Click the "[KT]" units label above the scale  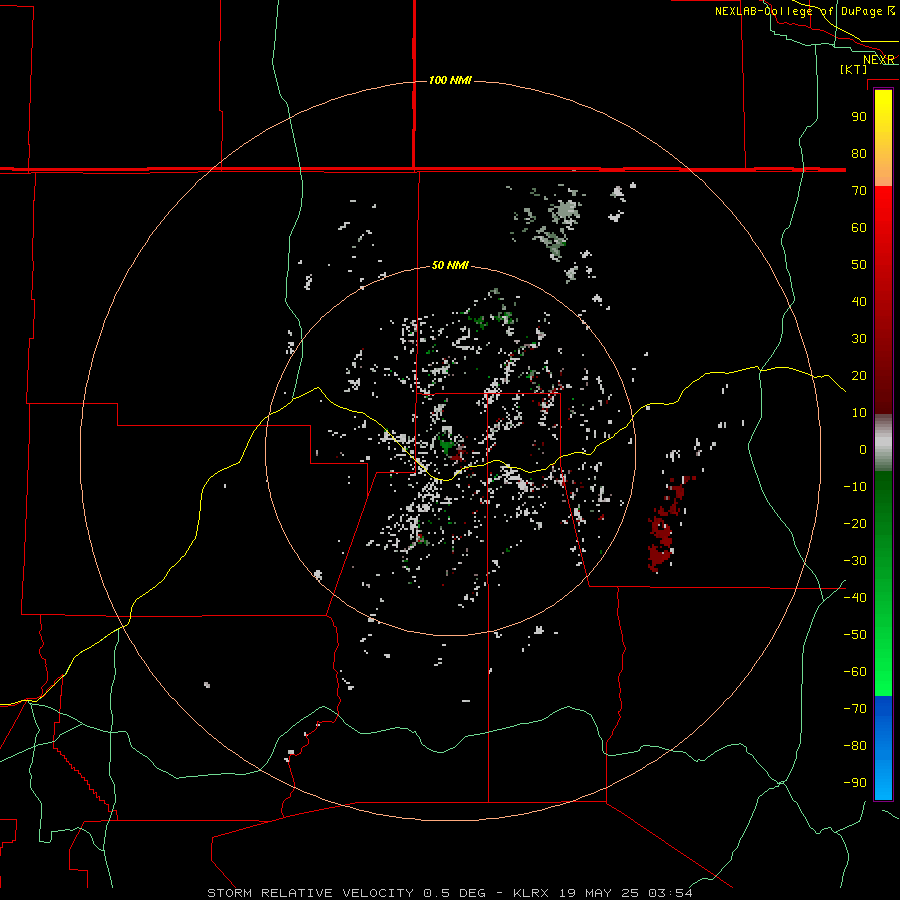pos(854,69)
